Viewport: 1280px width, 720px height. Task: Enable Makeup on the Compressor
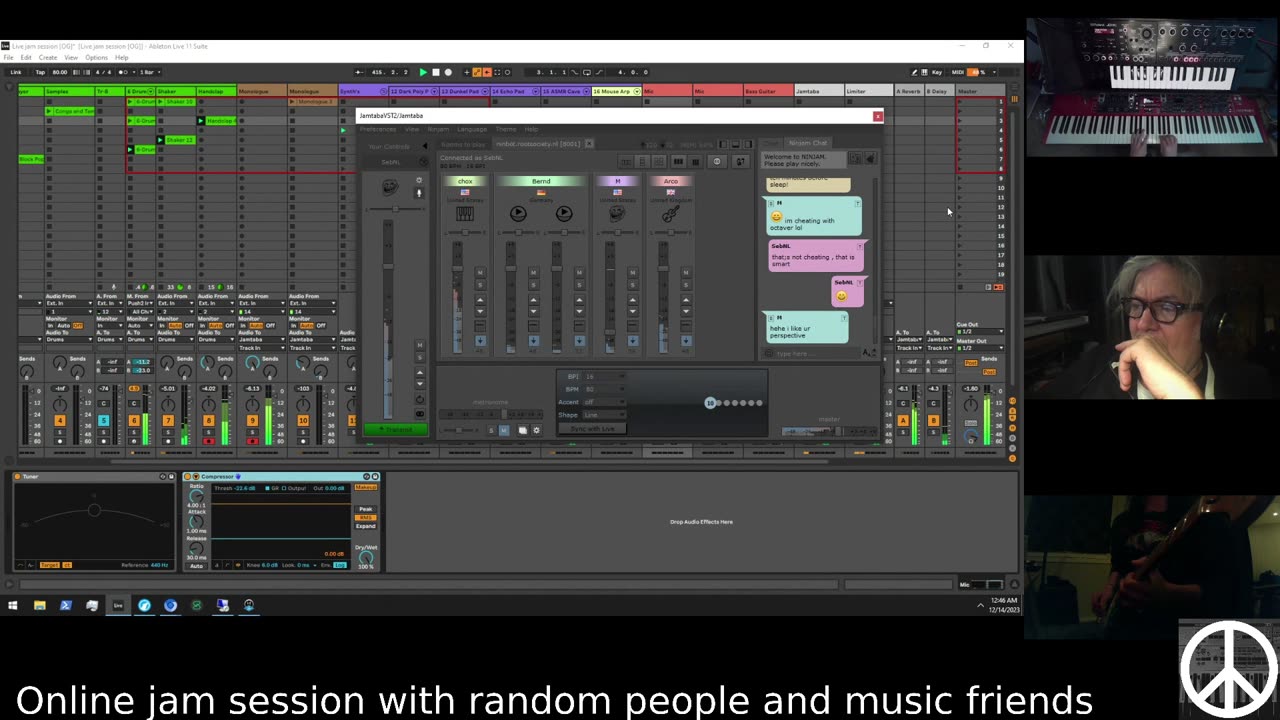tap(366, 487)
